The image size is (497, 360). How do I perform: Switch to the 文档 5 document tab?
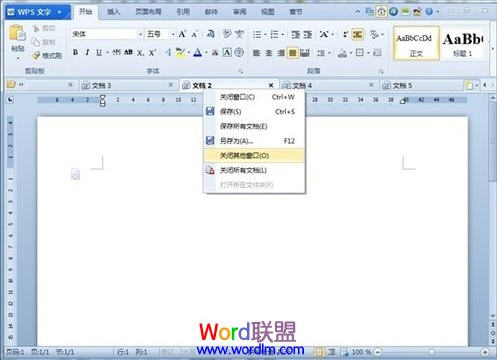pos(422,85)
